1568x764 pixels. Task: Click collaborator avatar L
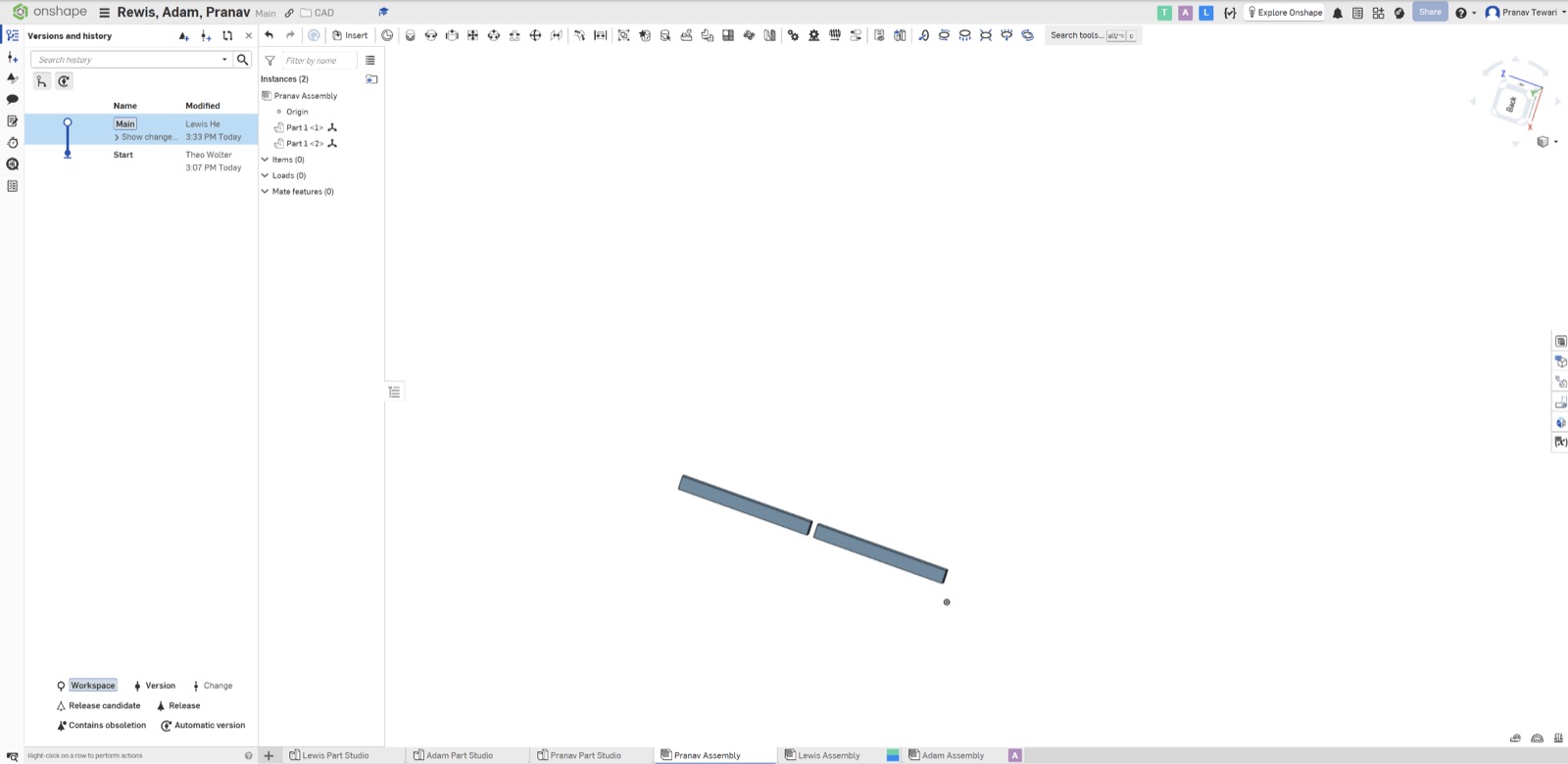pyautogui.click(x=1206, y=13)
